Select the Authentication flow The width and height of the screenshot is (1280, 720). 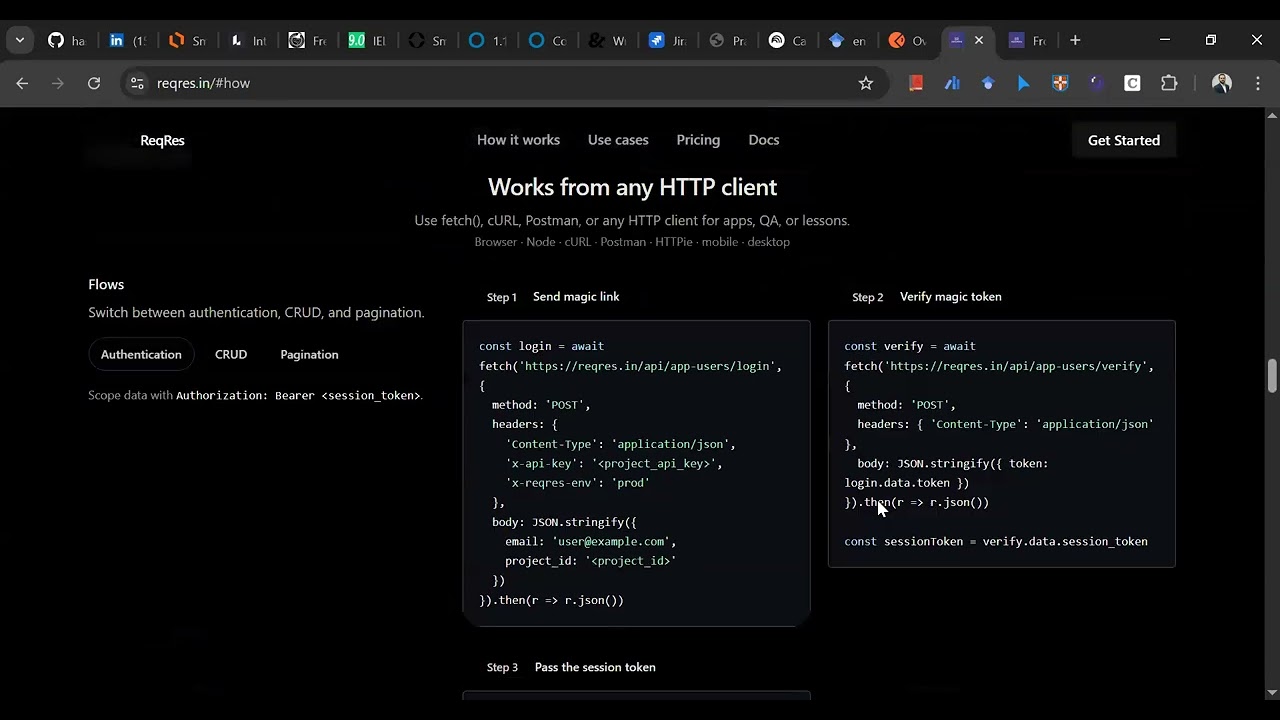pyautogui.click(x=141, y=354)
